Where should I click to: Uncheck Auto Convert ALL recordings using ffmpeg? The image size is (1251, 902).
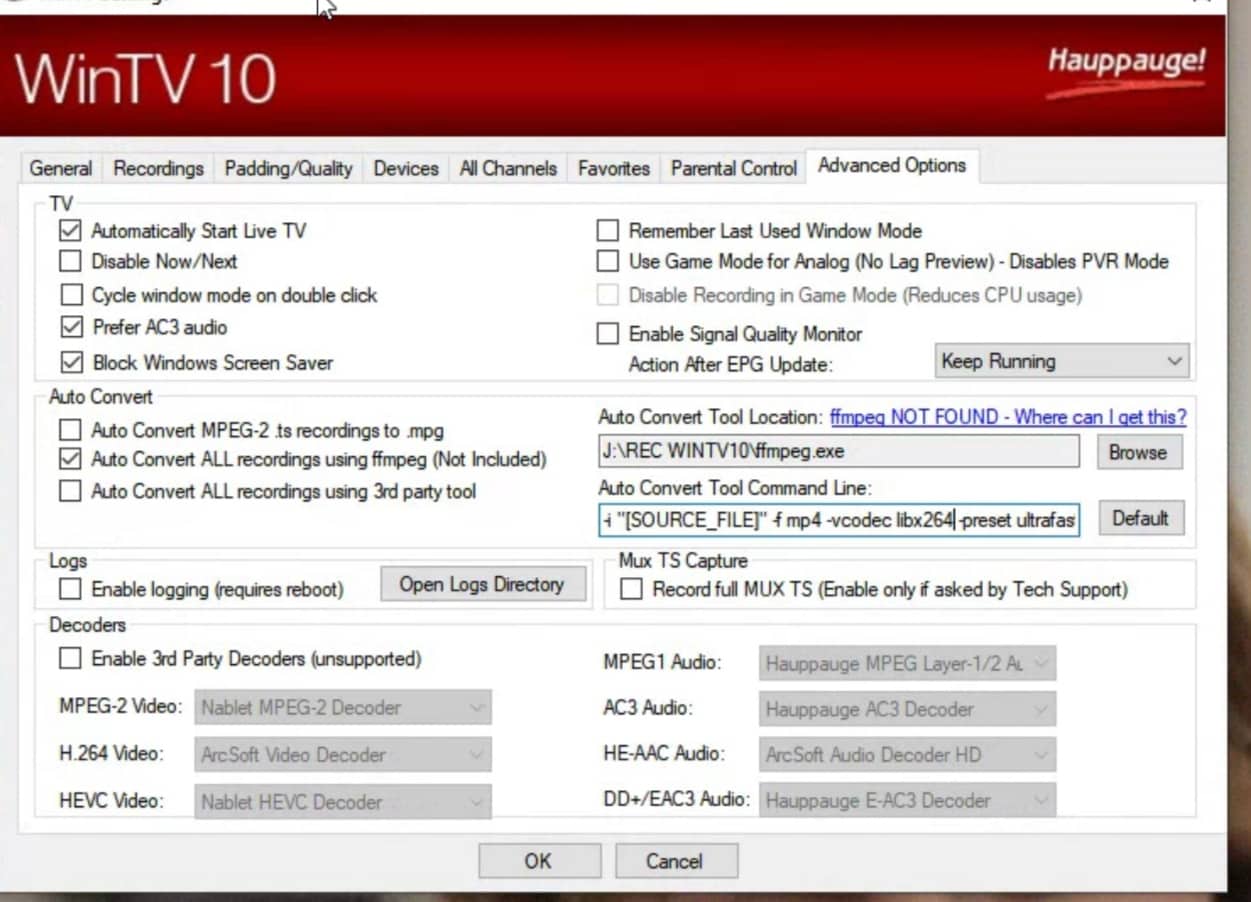70,460
